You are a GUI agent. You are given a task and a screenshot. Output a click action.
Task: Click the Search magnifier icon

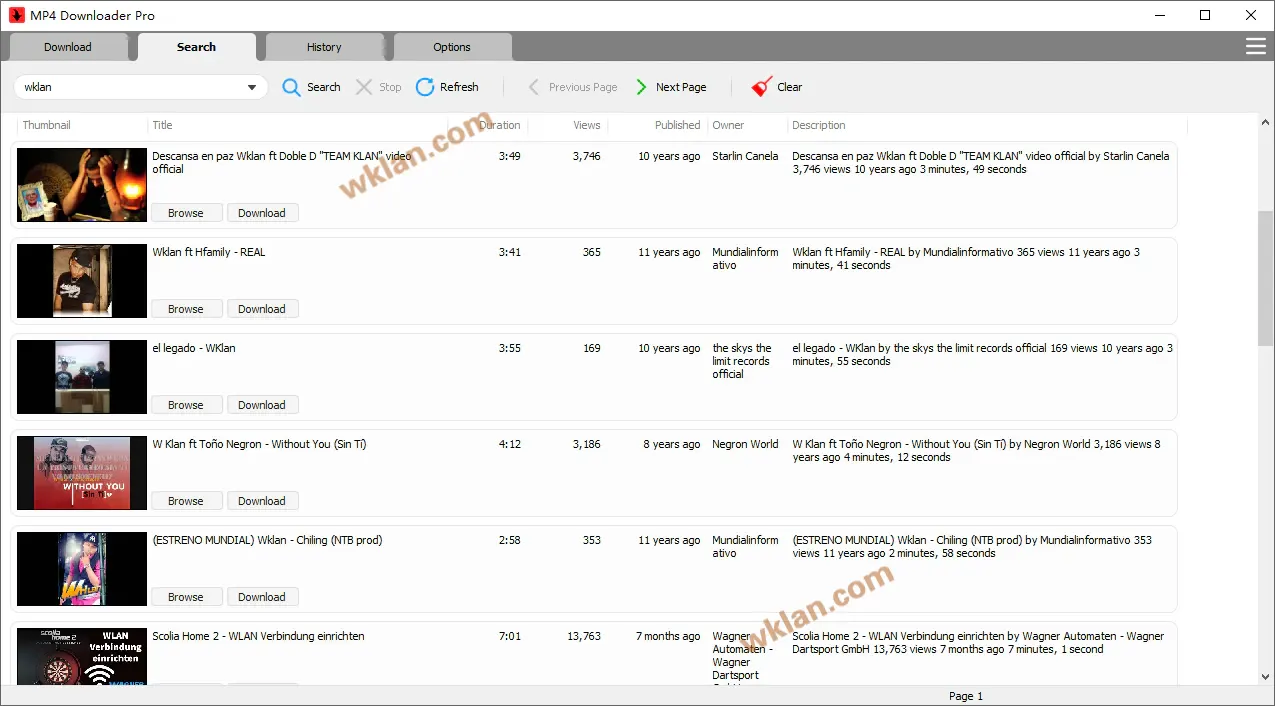click(291, 87)
